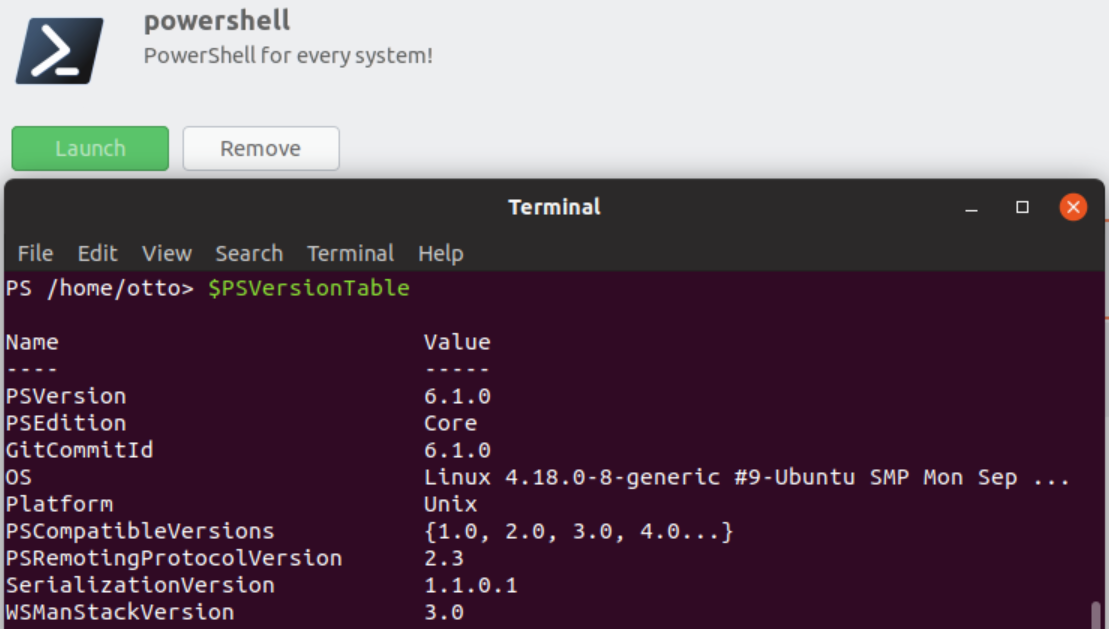Click the '3.0' WSMan stack value
The width and height of the screenshot is (1109, 629).
443,612
